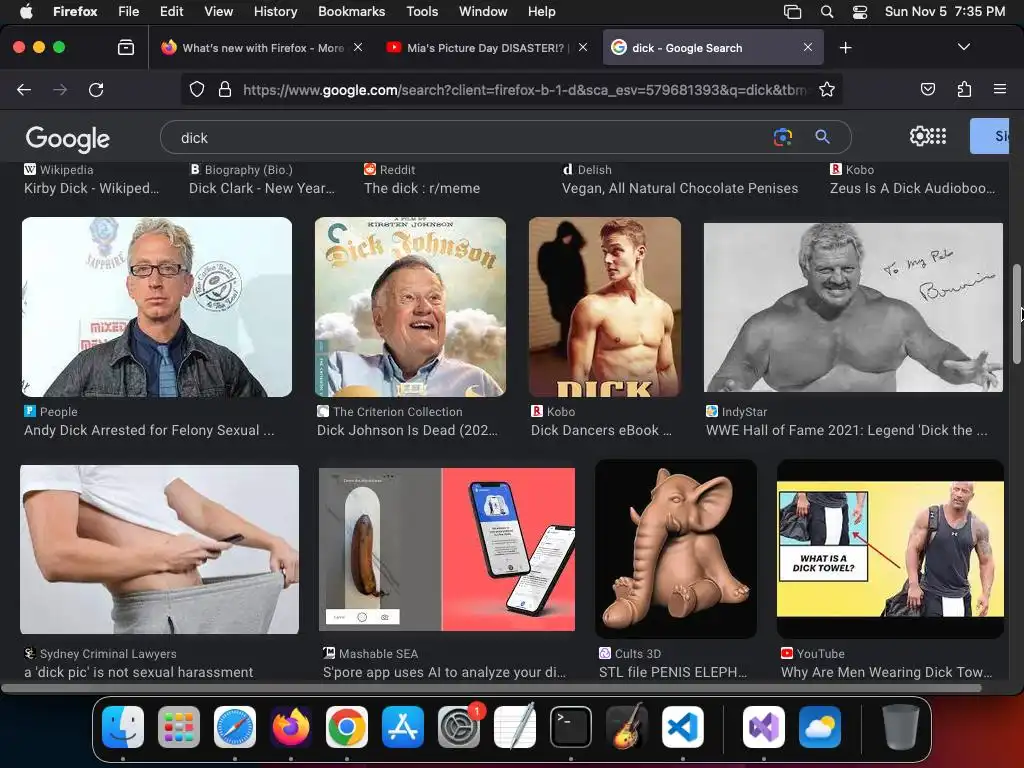The height and width of the screenshot is (768, 1024).
Task: Open TextEdit from the Dock
Action: pos(515,727)
